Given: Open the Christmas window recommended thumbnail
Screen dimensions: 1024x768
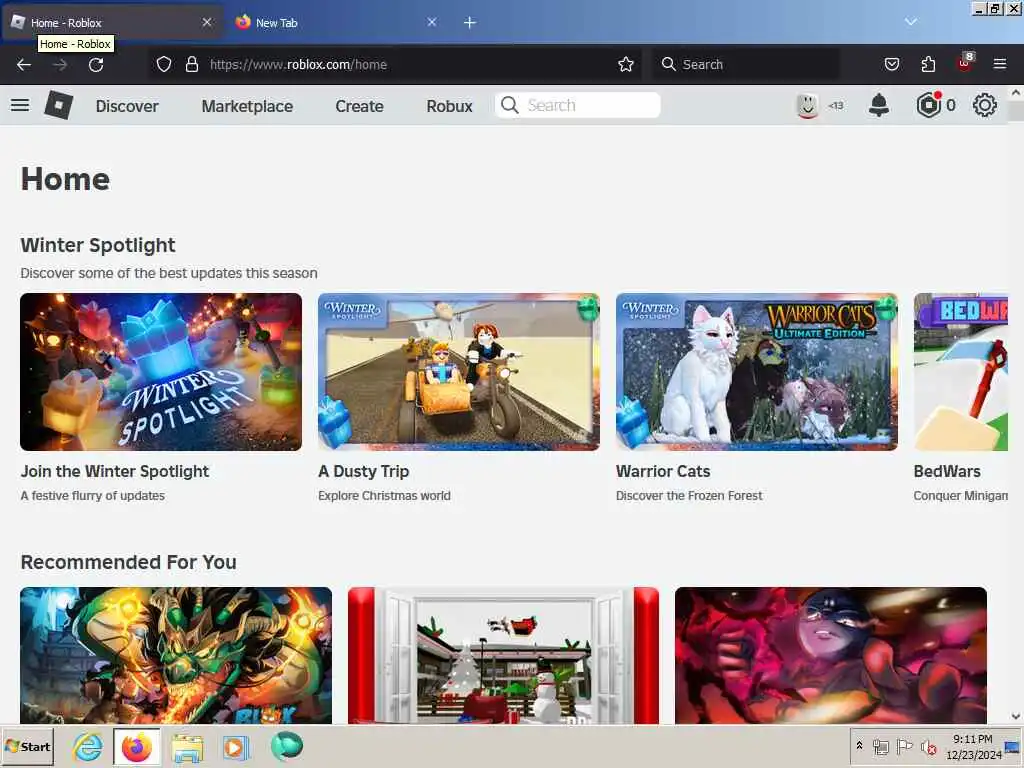Looking at the screenshot, I should click(503, 655).
